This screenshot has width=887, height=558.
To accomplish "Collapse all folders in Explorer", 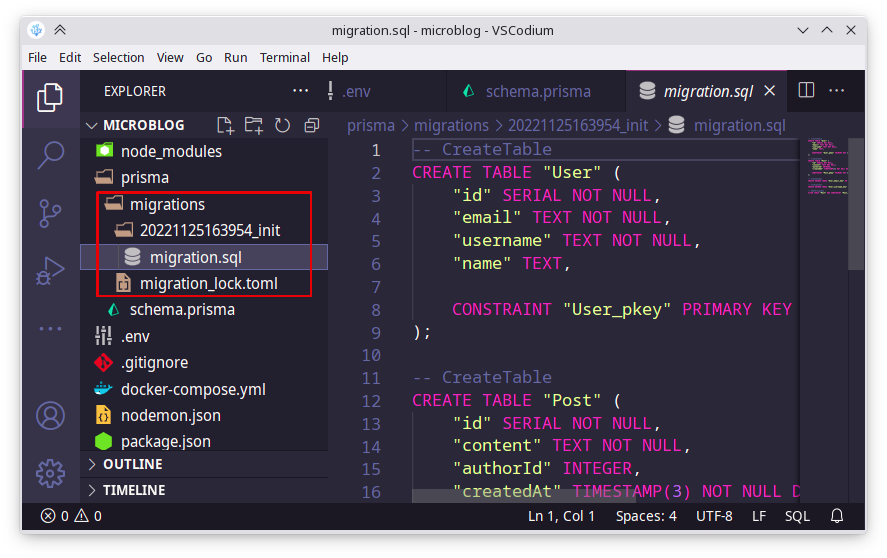I will tap(312, 126).
